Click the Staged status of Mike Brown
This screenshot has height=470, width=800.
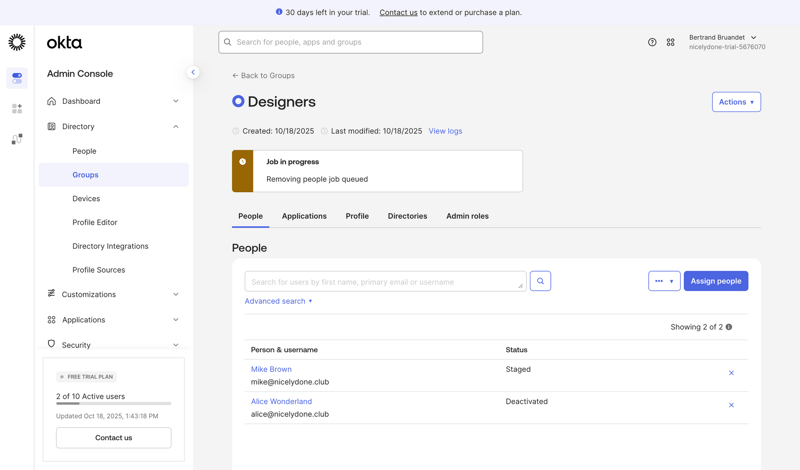518,369
